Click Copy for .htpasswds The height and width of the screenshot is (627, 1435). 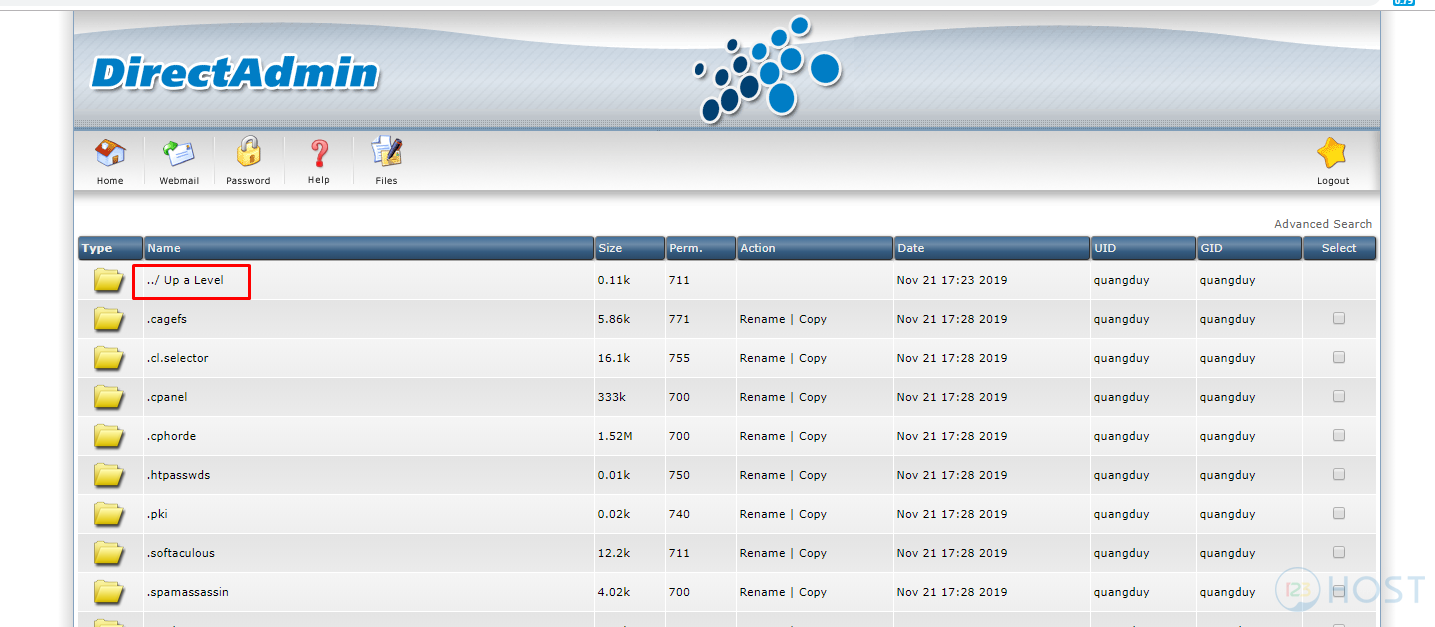pos(813,476)
